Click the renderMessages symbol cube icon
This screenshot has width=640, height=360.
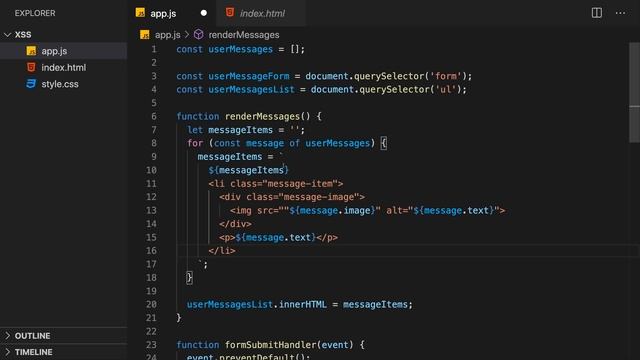pos(199,34)
